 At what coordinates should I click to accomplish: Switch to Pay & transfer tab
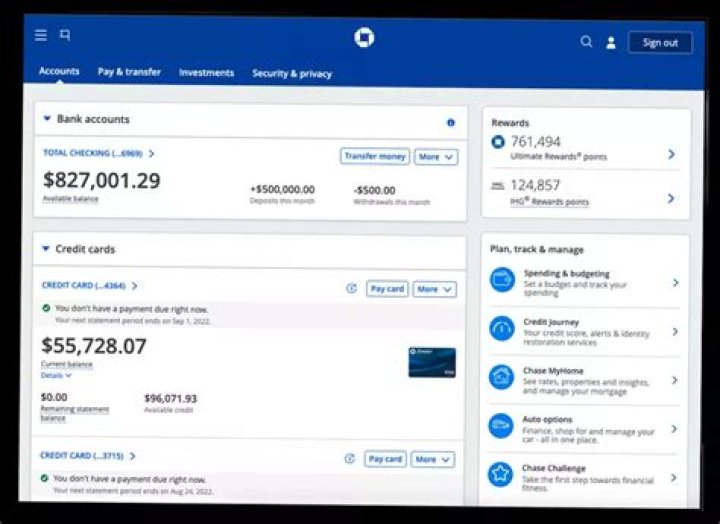click(x=129, y=72)
